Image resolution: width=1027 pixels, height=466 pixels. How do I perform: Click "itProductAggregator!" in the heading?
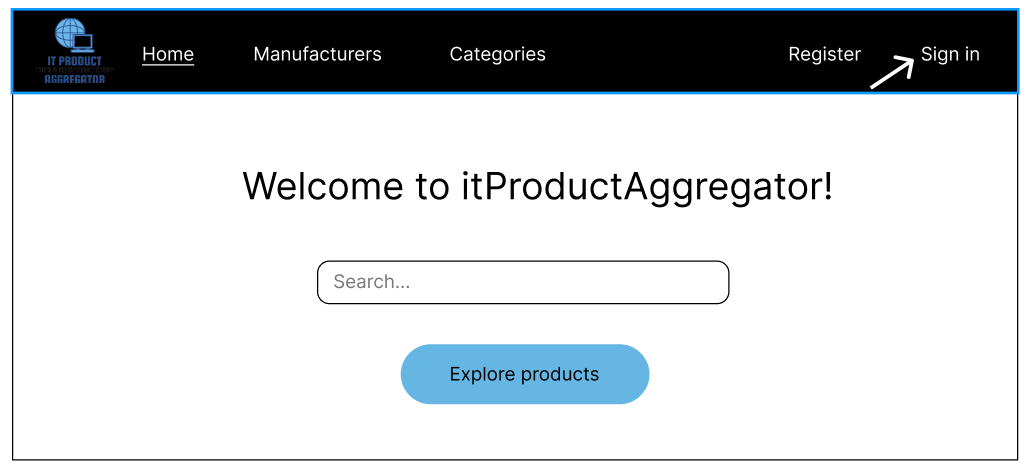pos(646,187)
